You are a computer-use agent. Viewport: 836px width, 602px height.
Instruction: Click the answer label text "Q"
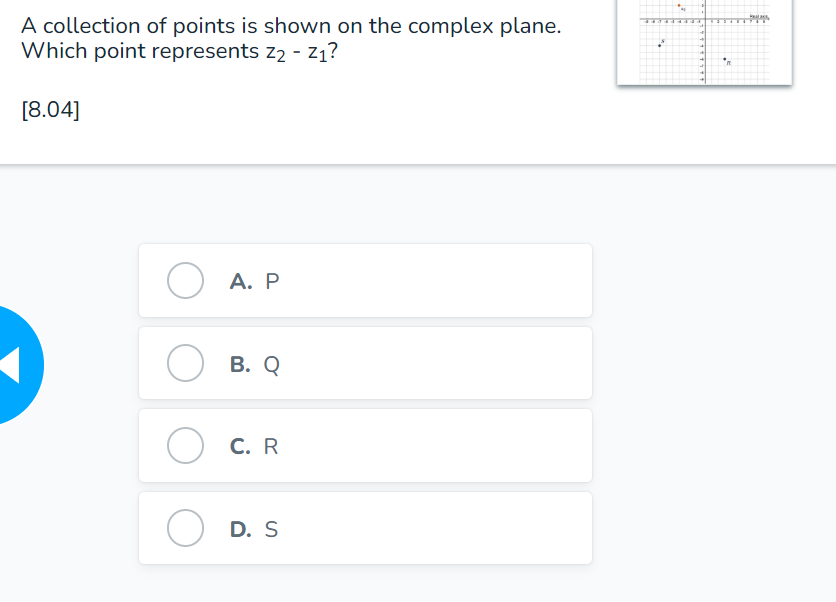coord(270,363)
